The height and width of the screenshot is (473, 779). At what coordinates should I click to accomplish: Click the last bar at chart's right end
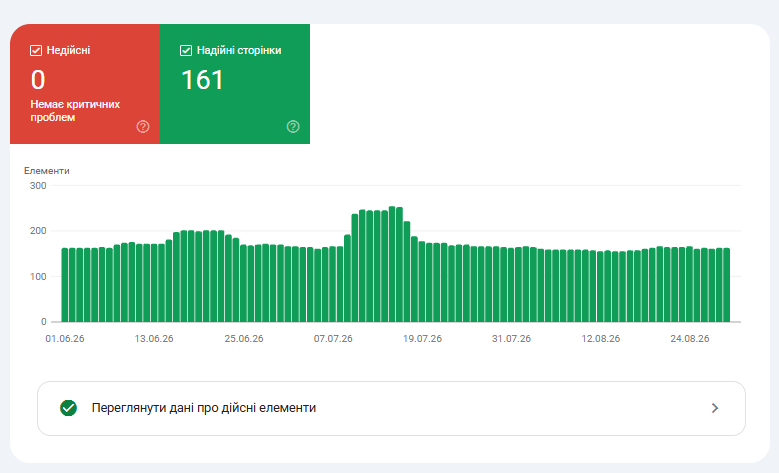pyautogui.click(x=726, y=285)
